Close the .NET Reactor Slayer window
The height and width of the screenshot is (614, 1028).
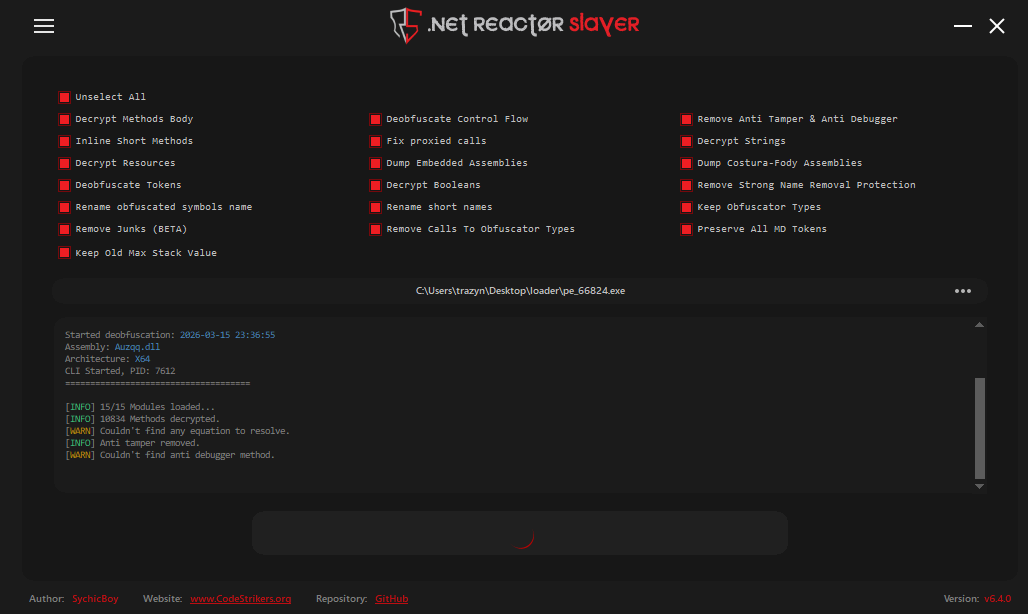coord(997,26)
